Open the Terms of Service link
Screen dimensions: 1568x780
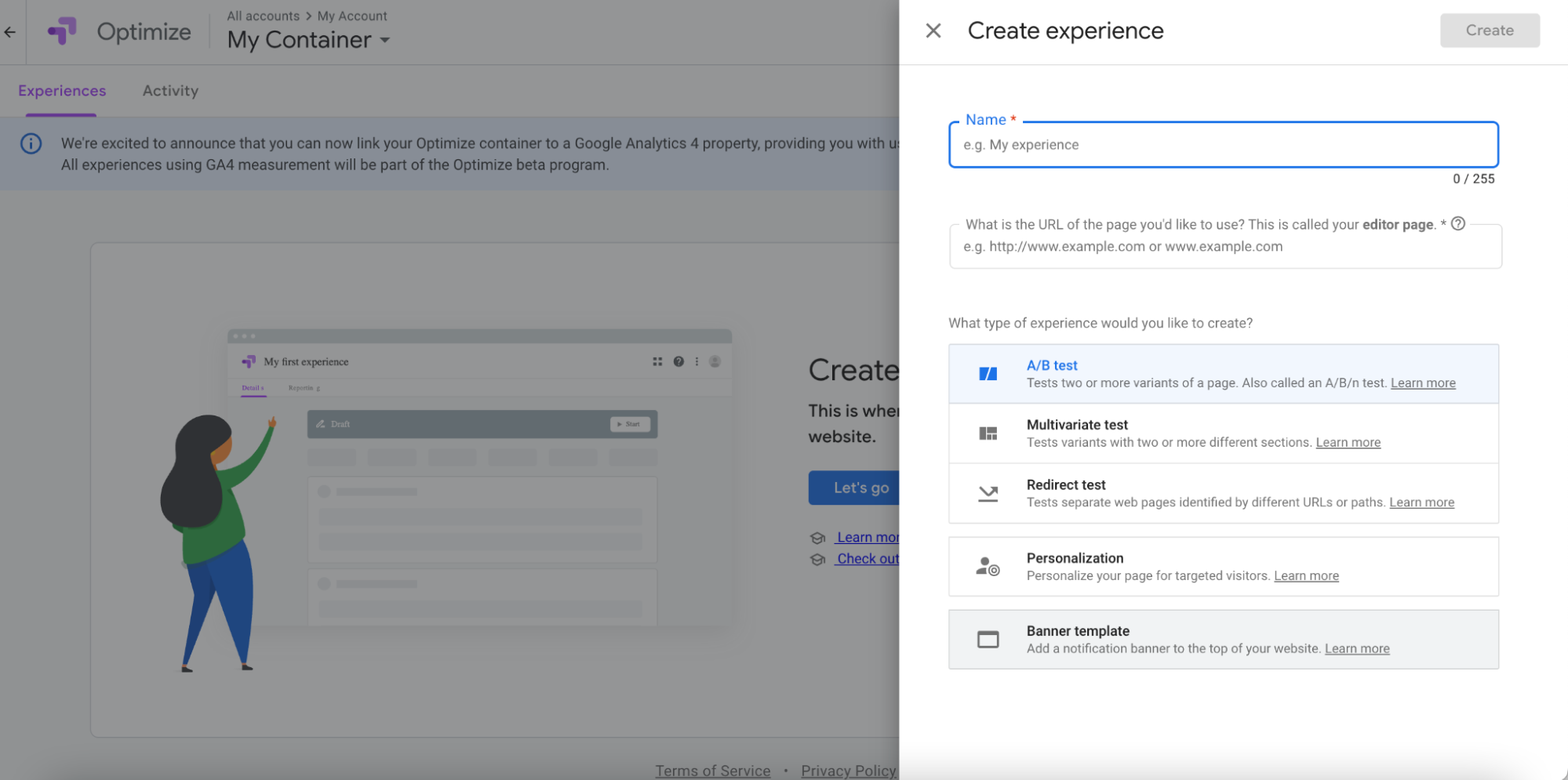click(x=712, y=771)
